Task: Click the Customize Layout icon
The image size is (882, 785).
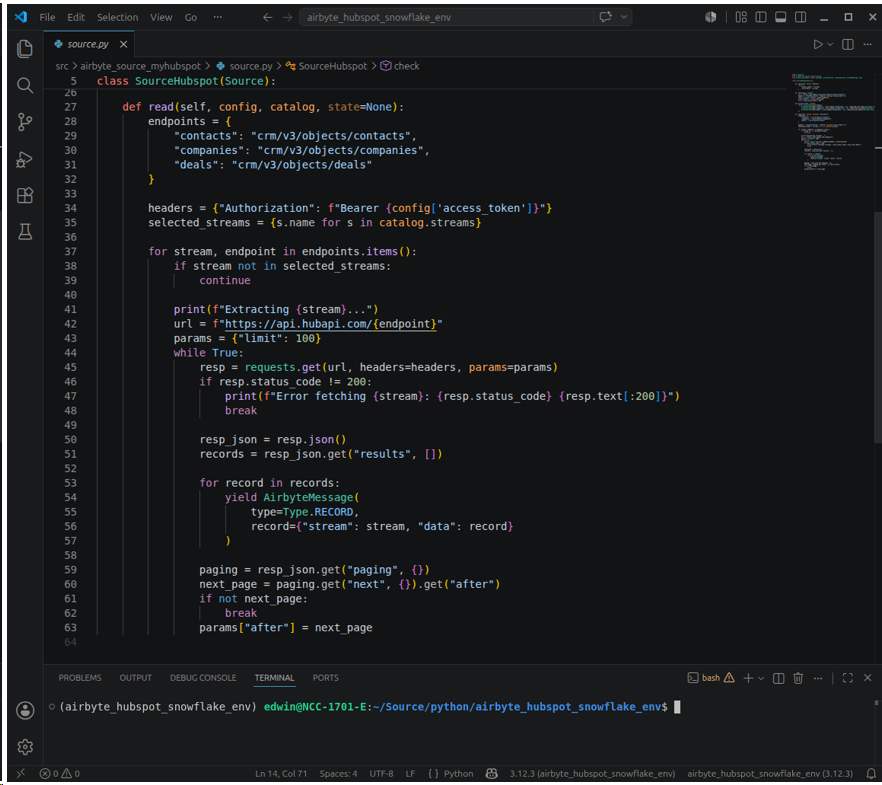Action: click(x=741, y=17)
